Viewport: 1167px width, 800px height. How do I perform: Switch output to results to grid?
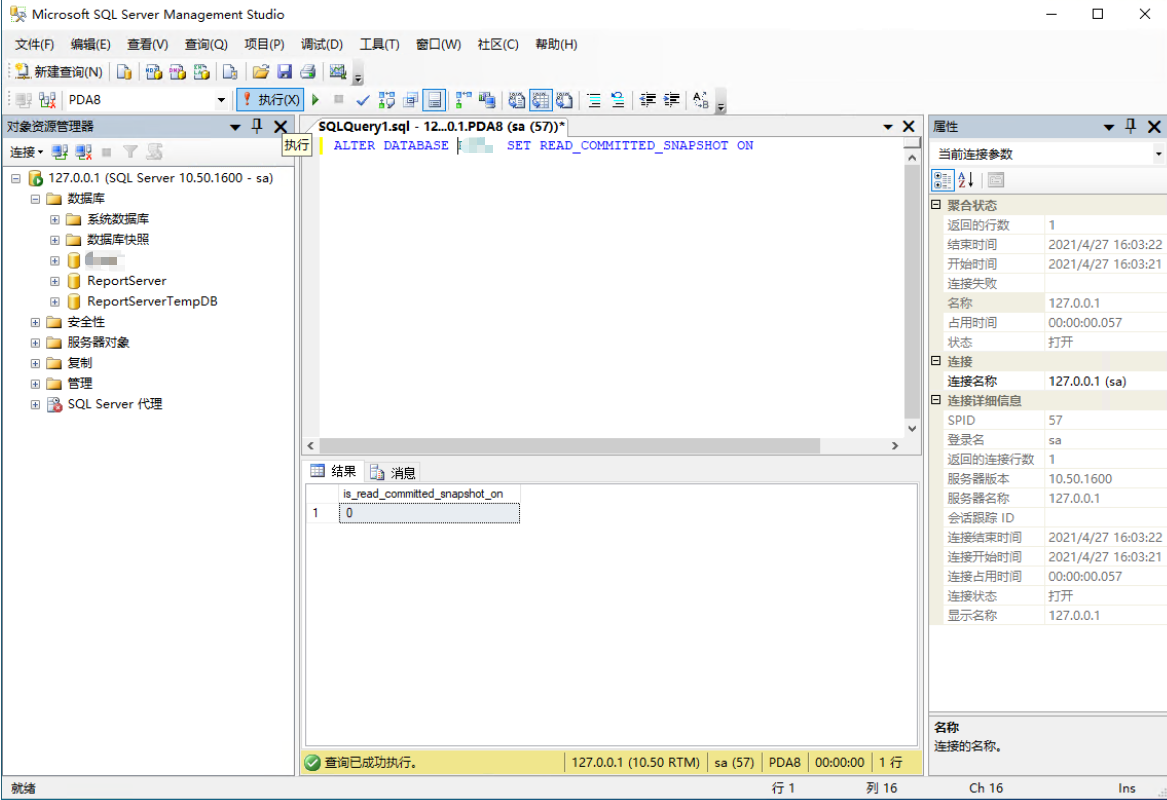pyautogui.click(x=540, y=100)
